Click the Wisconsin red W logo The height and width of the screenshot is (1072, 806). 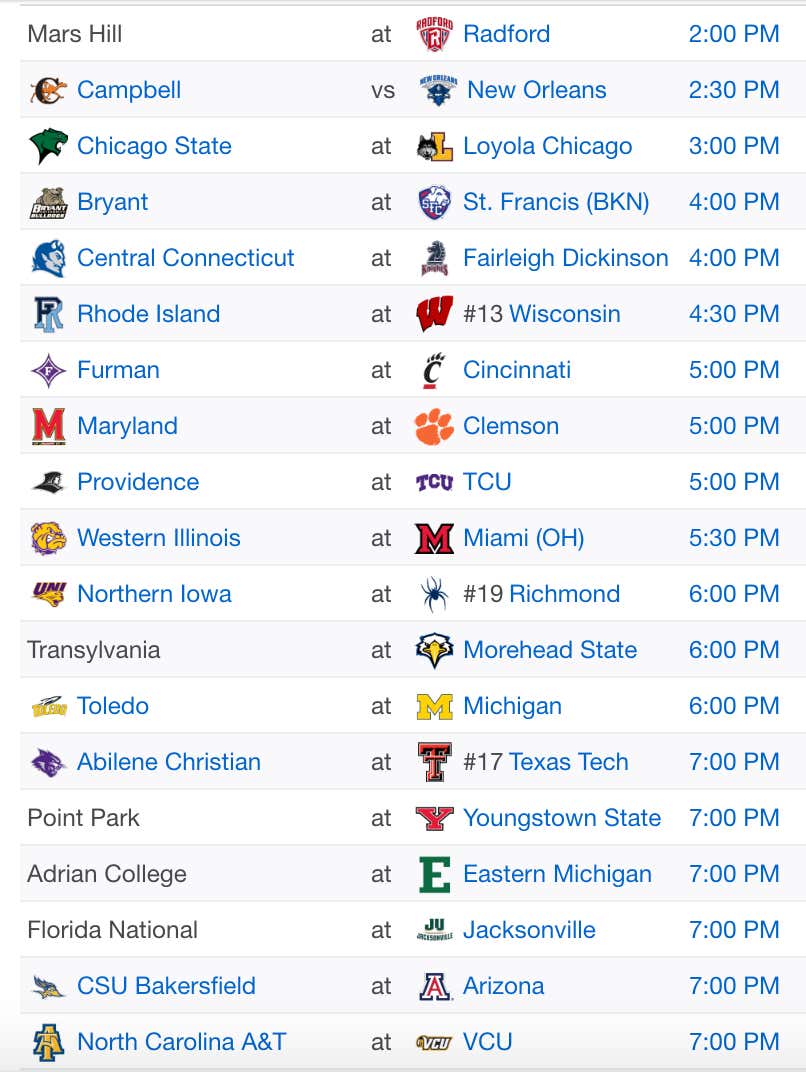[x=434, y=314]
